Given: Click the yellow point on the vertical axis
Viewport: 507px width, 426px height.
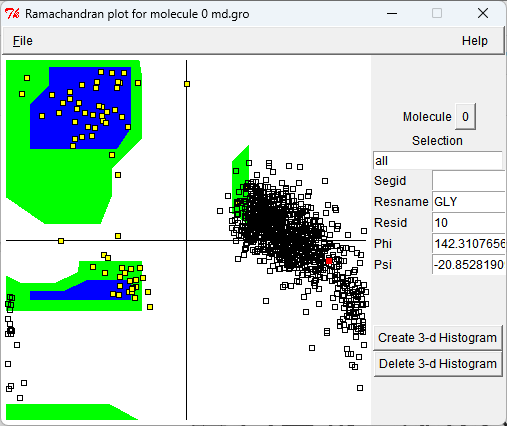Looking at the screenshot, I should coord(187,84).
